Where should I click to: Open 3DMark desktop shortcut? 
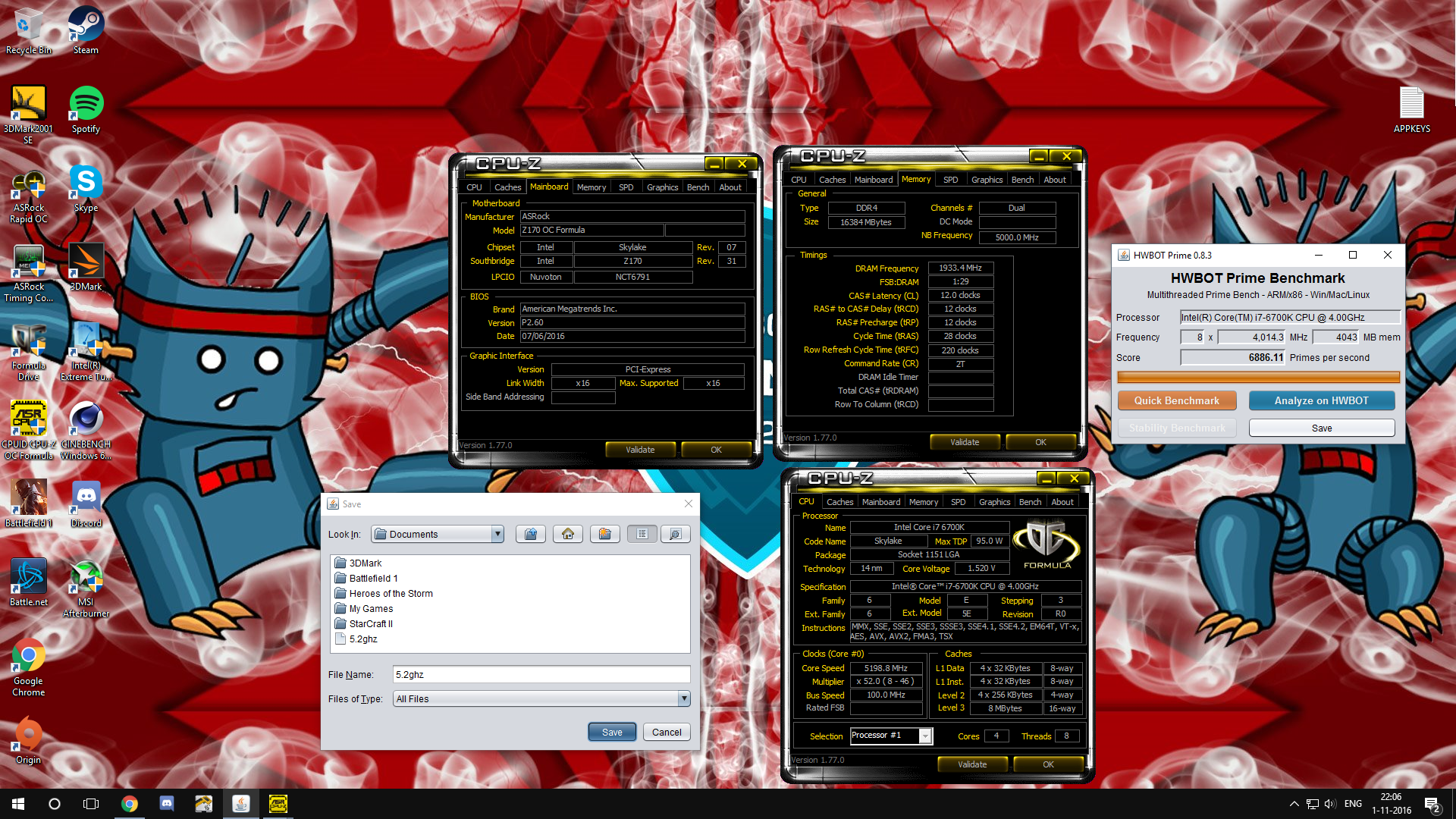[x=86, y=267]
